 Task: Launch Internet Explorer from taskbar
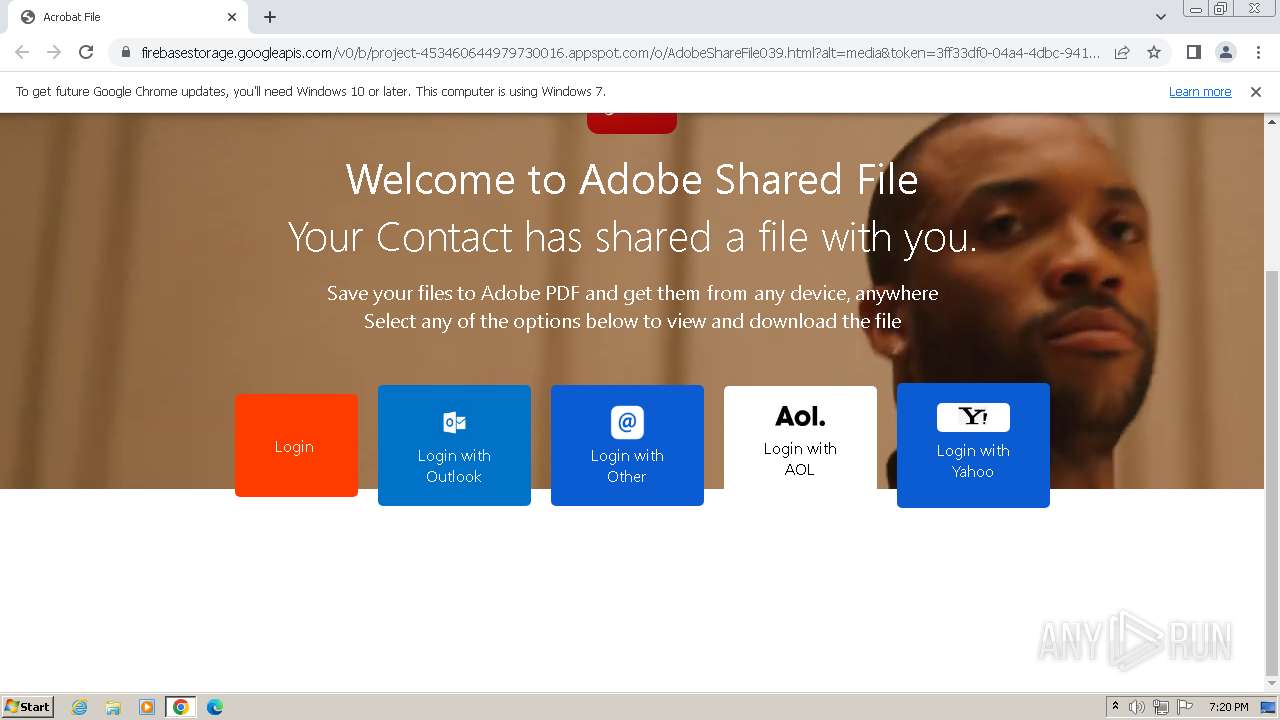click(79, 707)
